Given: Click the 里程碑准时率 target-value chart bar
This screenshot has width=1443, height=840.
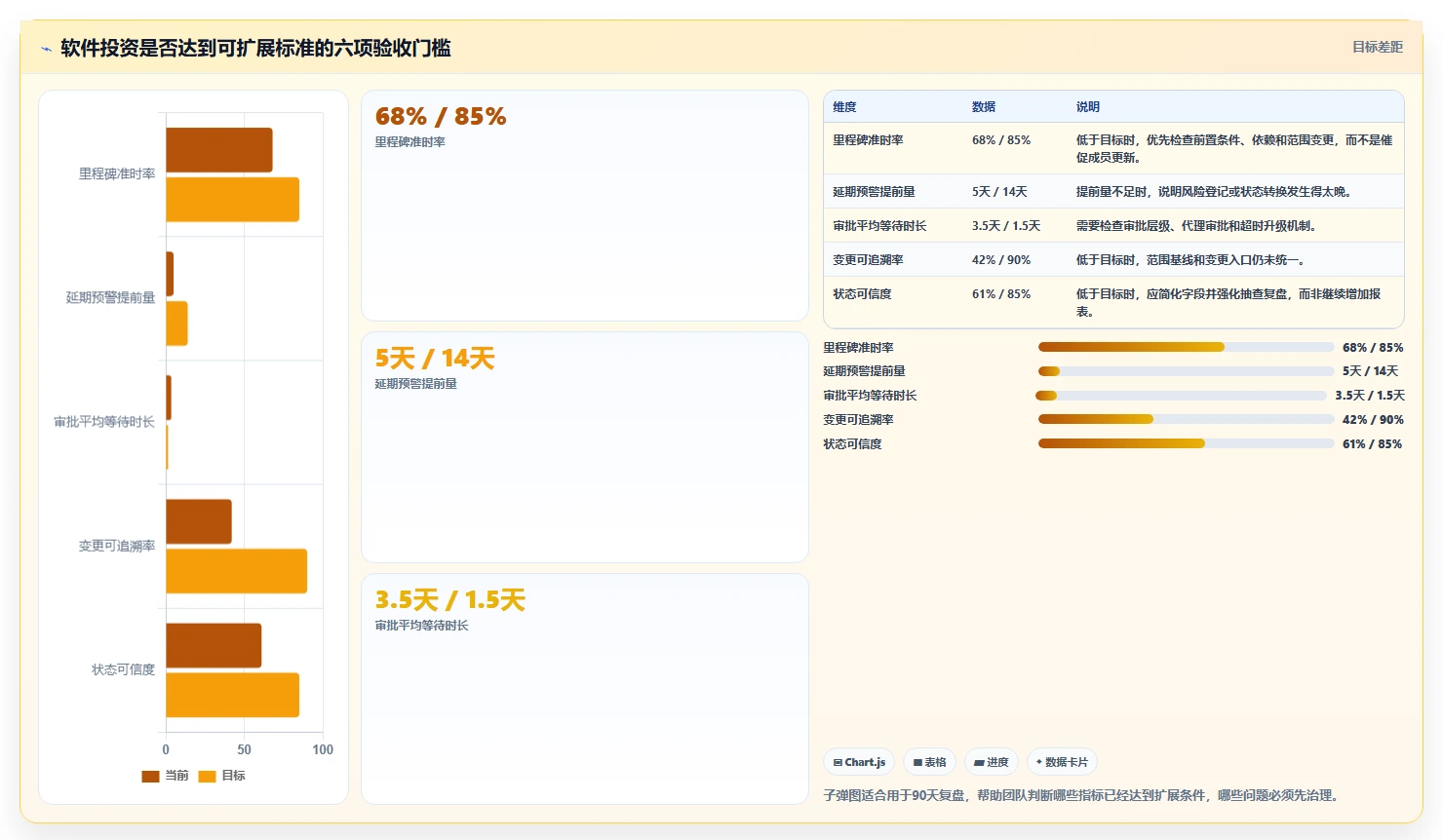Looking at the screenshot, I should pos(233,200).
